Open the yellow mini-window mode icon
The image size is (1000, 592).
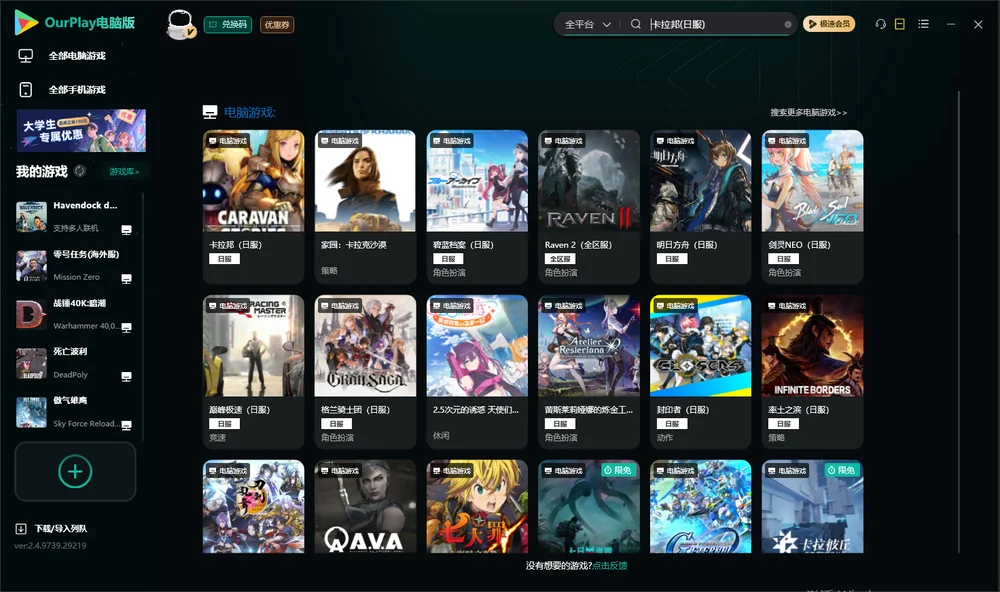tap(899, 24)
